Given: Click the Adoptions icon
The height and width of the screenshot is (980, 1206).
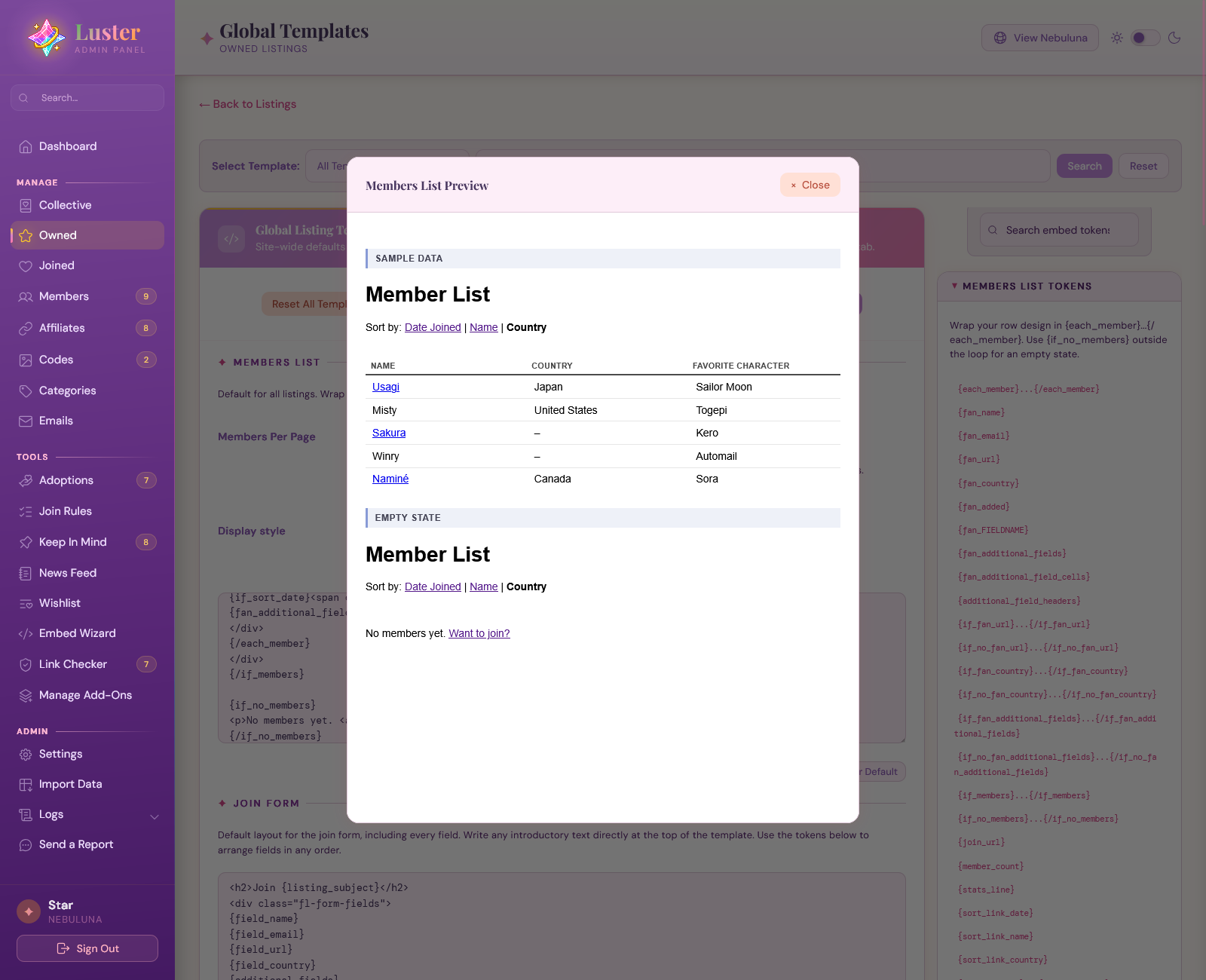Looking at the screenshot, I should [26, 480].
